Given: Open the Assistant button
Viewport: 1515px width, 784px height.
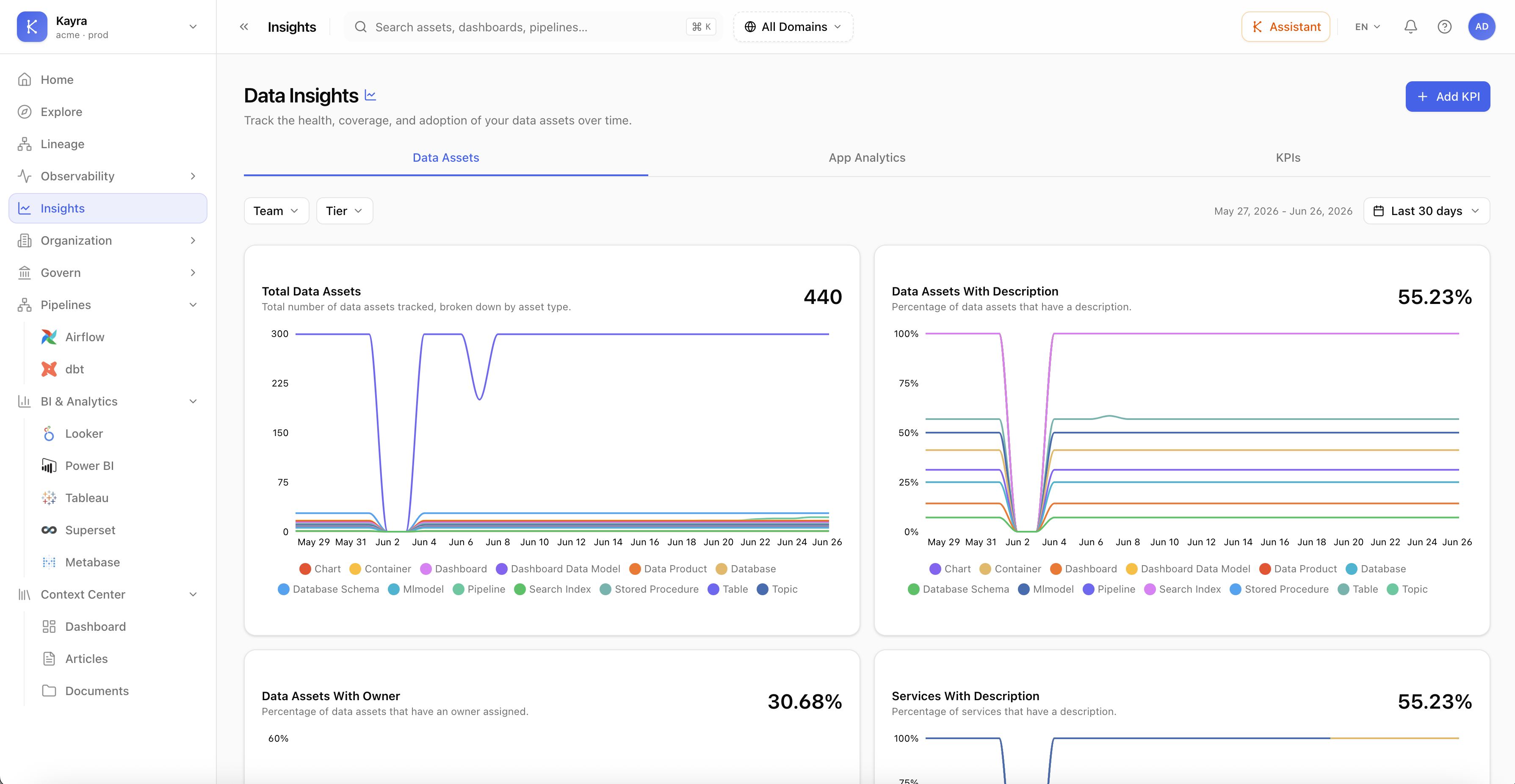Looking at the screenshot, I should click(1286, 27).
